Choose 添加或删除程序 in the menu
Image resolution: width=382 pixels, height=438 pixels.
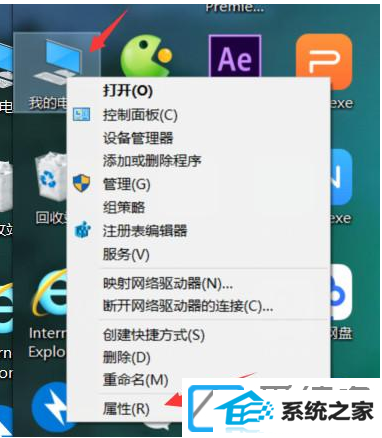point(152,161)
